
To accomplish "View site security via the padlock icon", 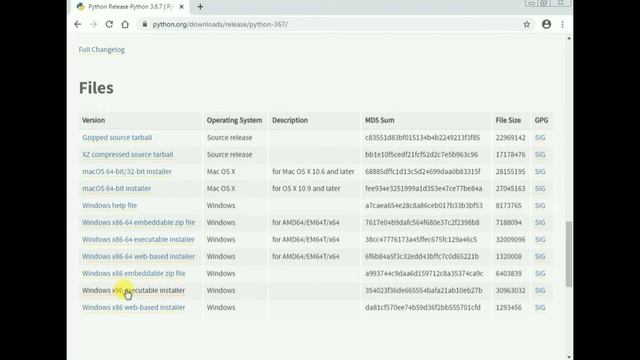I will tap(144, 24).
